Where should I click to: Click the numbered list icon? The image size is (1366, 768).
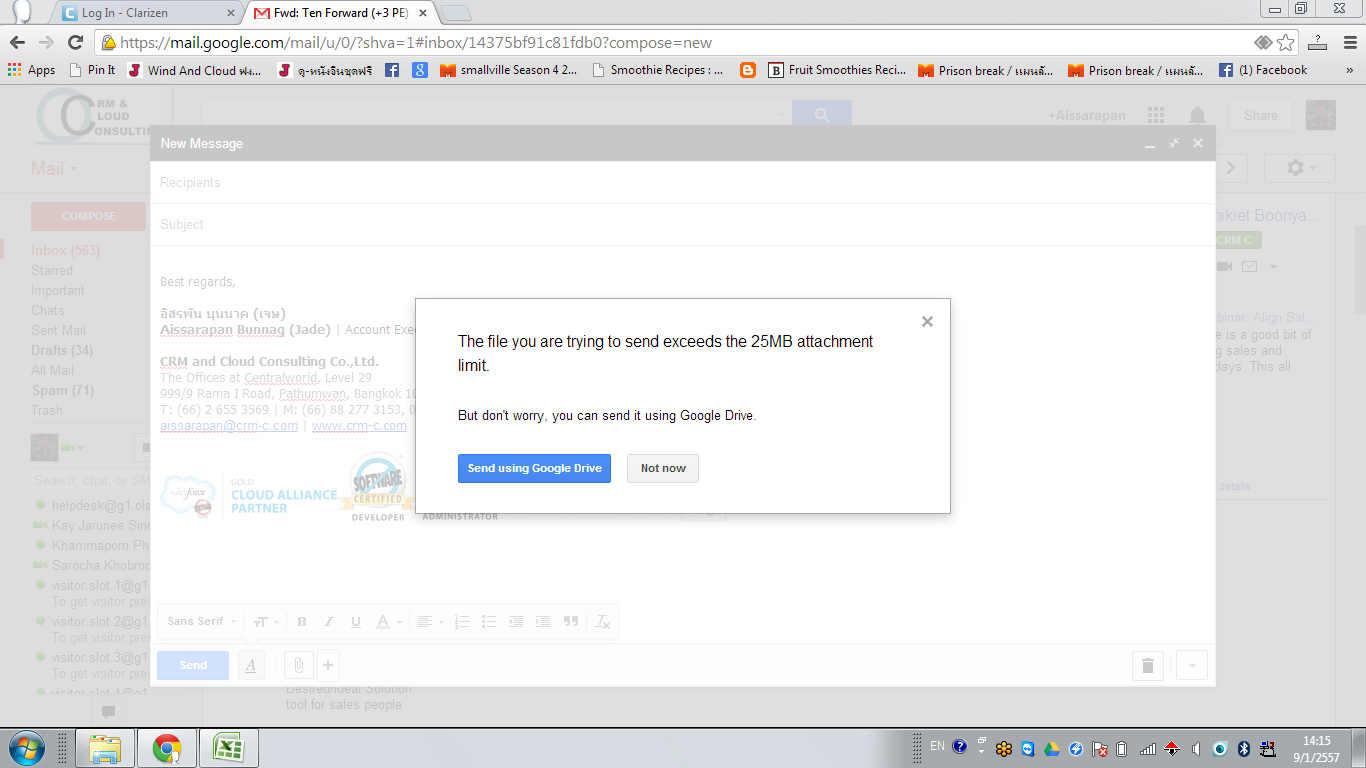point(461,621)
